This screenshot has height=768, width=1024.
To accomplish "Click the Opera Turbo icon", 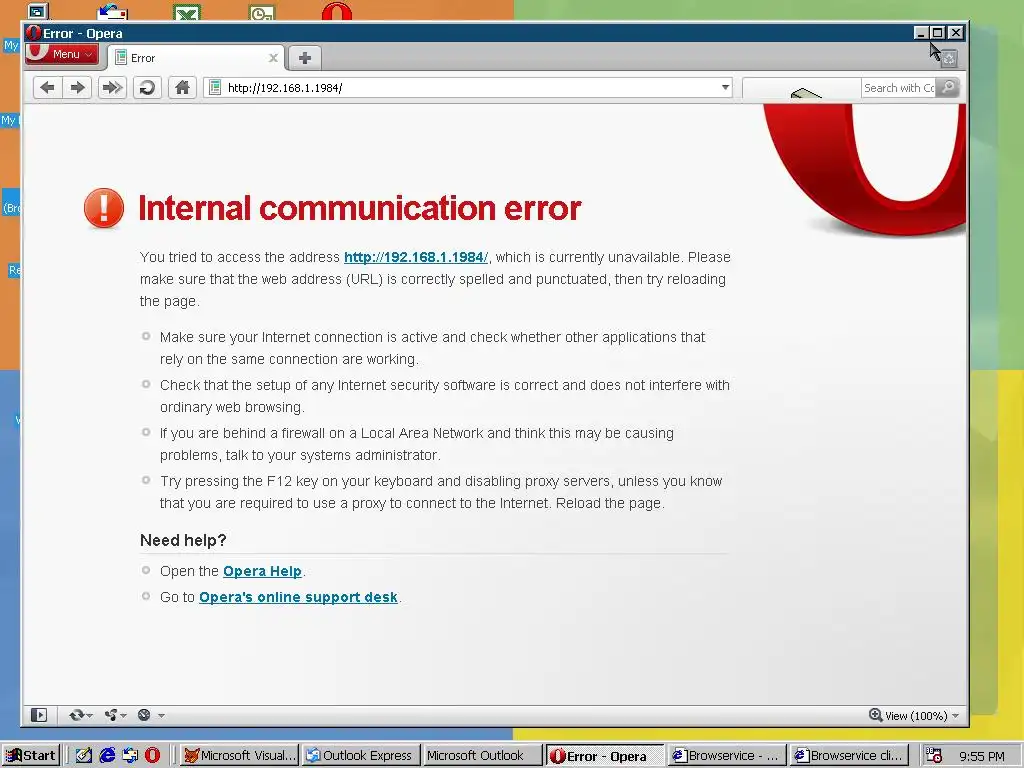I will (144, 715).
